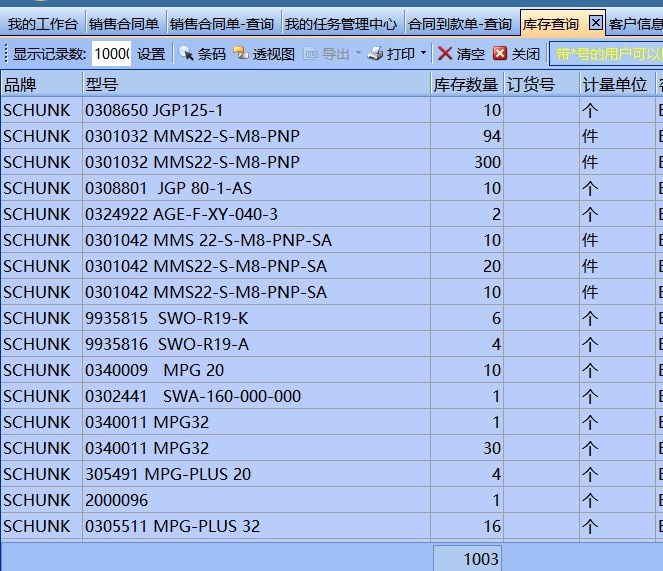Viewport: 663px width, 571px height.
Task: Click the total quantity 1003 in footer
Action: [467, 559]
